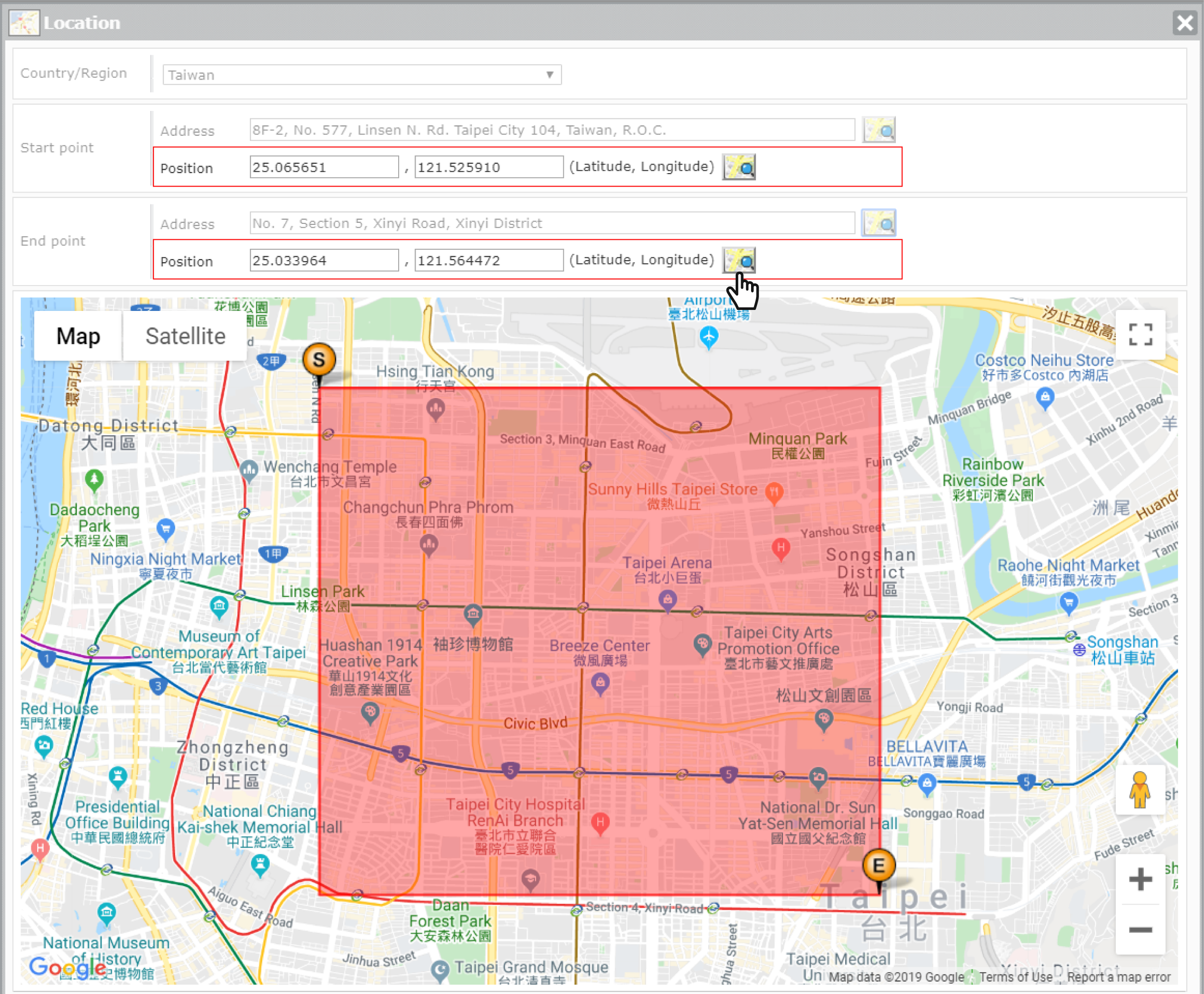Click the Taipei Arena map pin
The image size is (1204, 994).
click(667, 601)
